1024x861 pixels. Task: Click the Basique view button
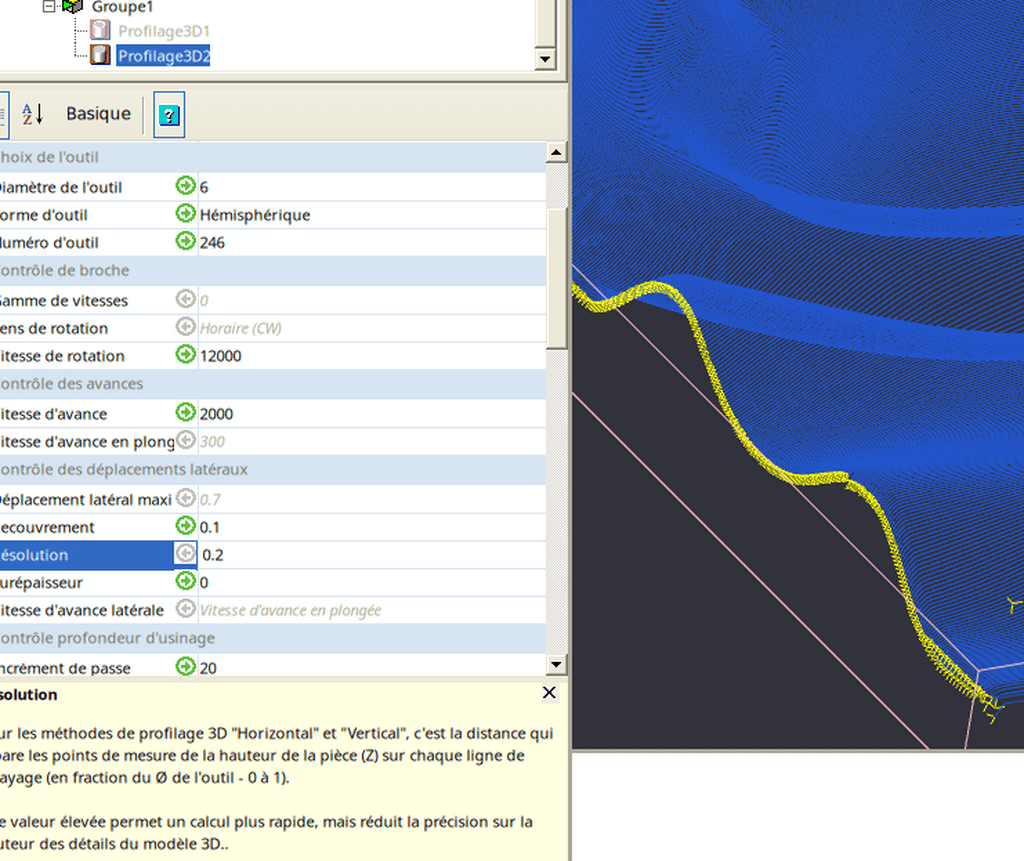pyautogui.click(x=98, y=114)
